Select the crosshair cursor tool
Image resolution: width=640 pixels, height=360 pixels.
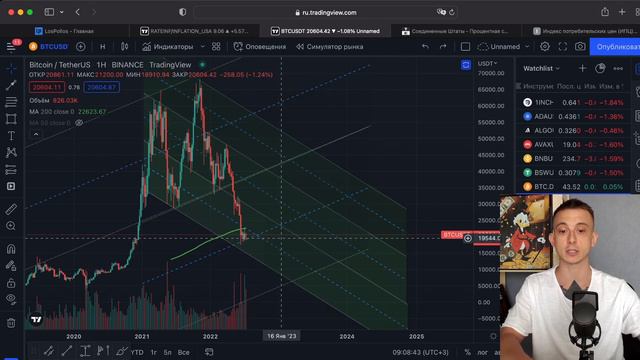point(11,68)
